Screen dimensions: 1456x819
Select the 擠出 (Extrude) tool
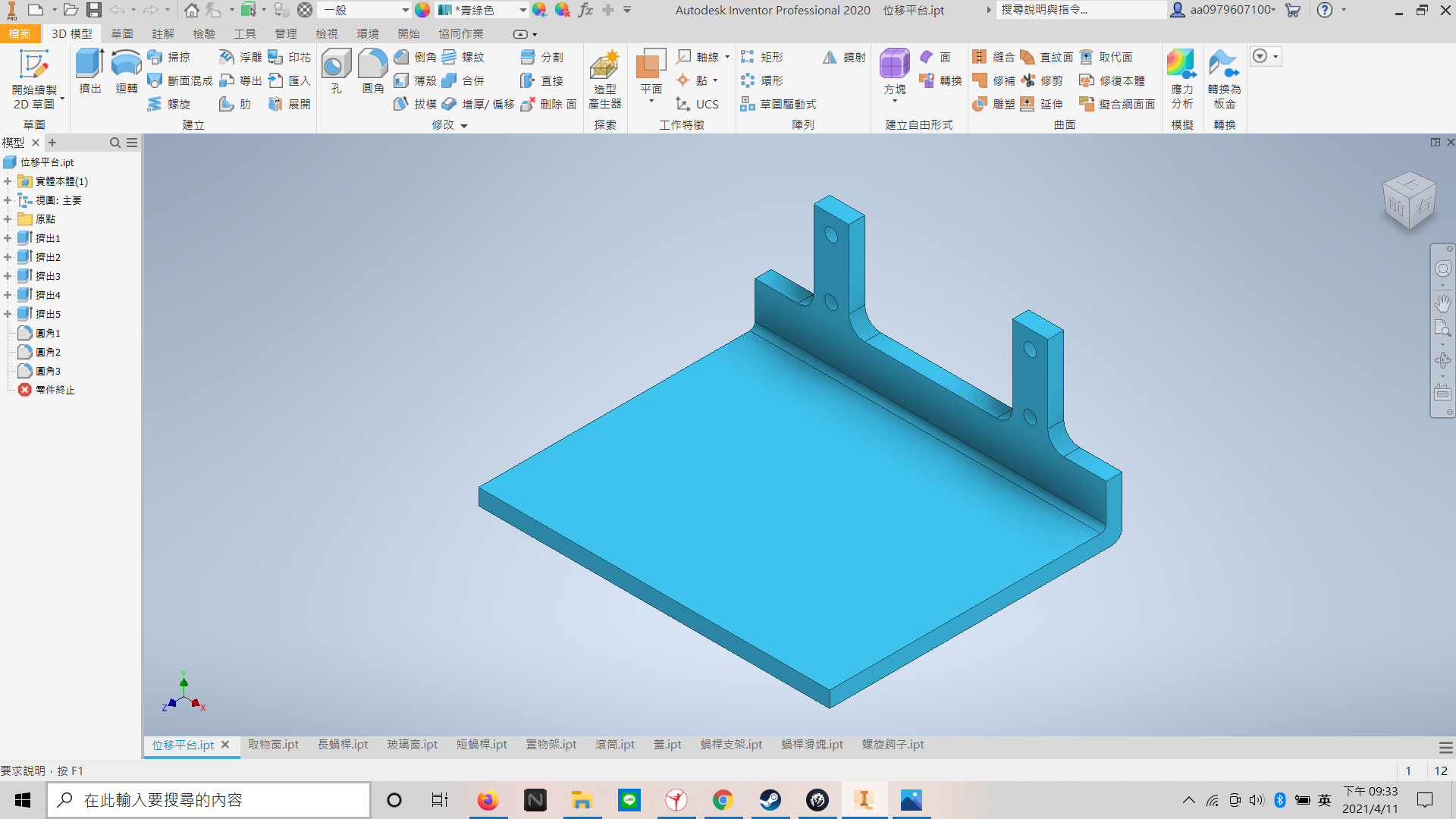(x=89, y=71)
